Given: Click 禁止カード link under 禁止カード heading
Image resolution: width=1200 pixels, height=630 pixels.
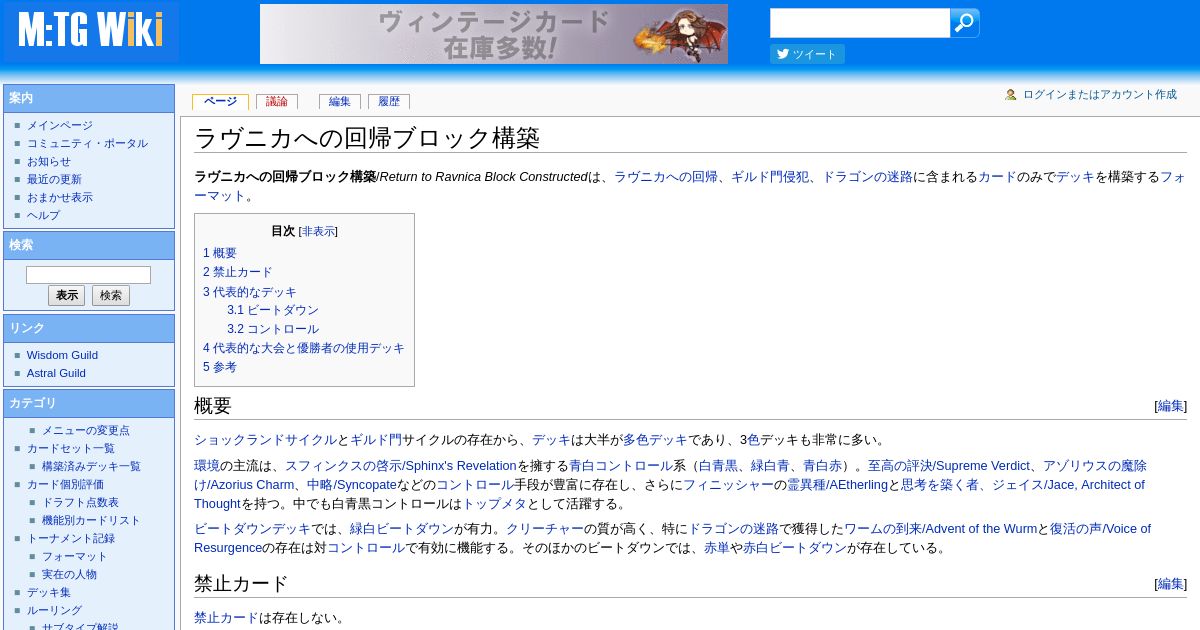Looking at the screenshot, I should 226,618.
